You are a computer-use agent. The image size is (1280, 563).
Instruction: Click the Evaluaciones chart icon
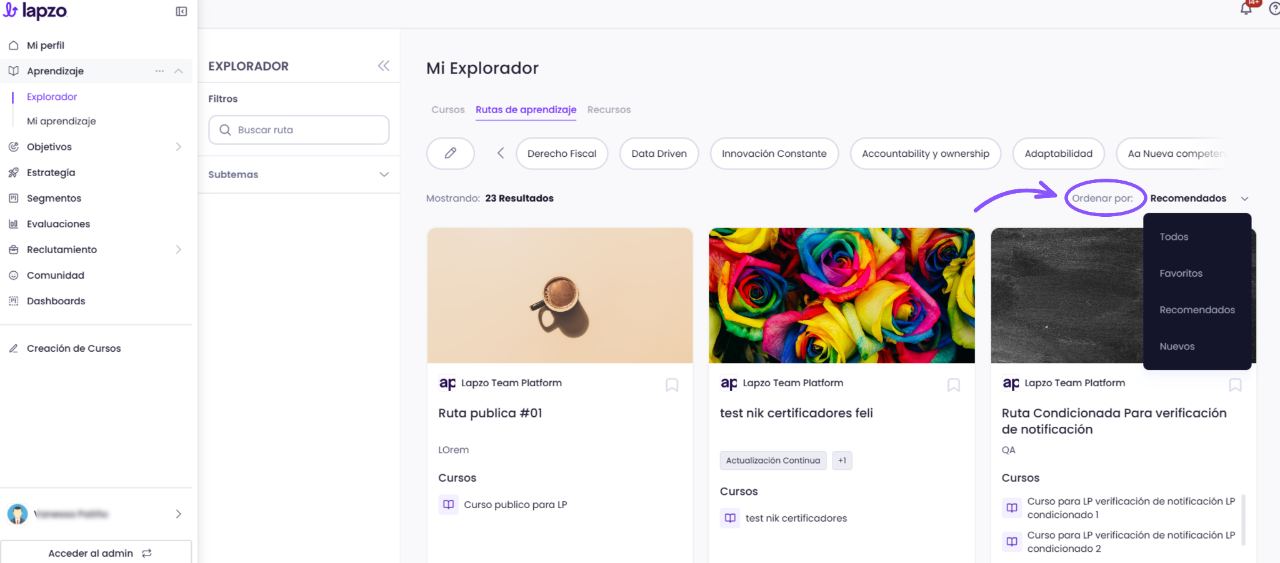click(x=13, y=224)
